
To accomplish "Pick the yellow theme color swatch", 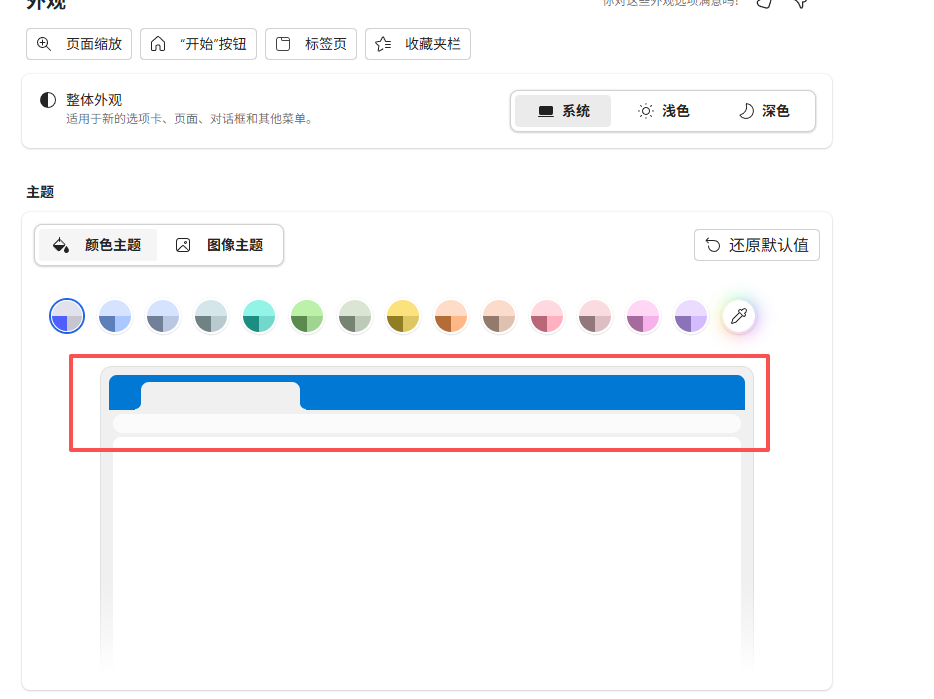I will pos(402,315).
